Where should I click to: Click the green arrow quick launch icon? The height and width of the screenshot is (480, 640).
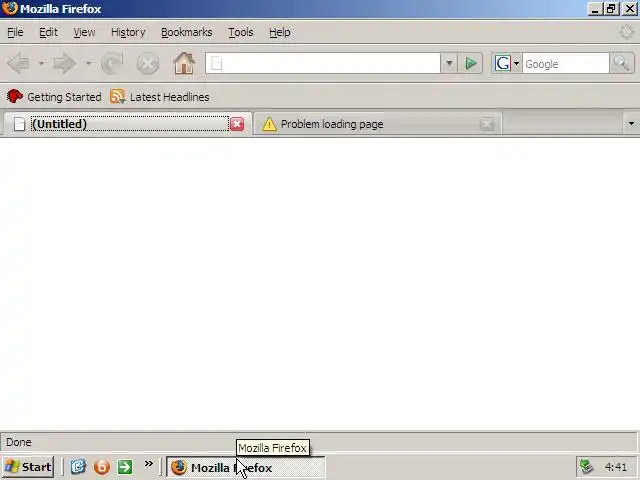tap(125, 467)
